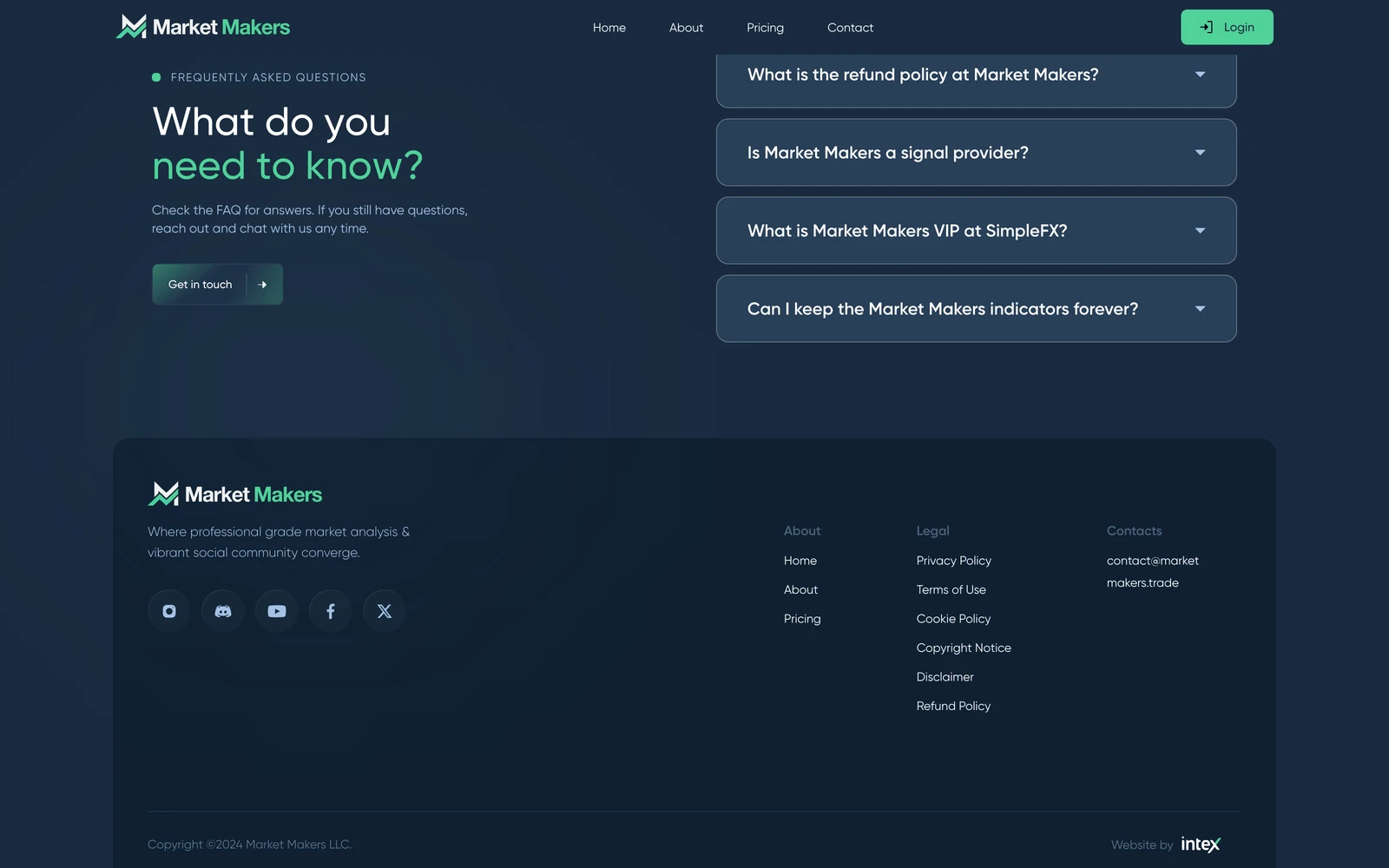
Task: Open the Privacy Policy link
Action: (954, 561)
